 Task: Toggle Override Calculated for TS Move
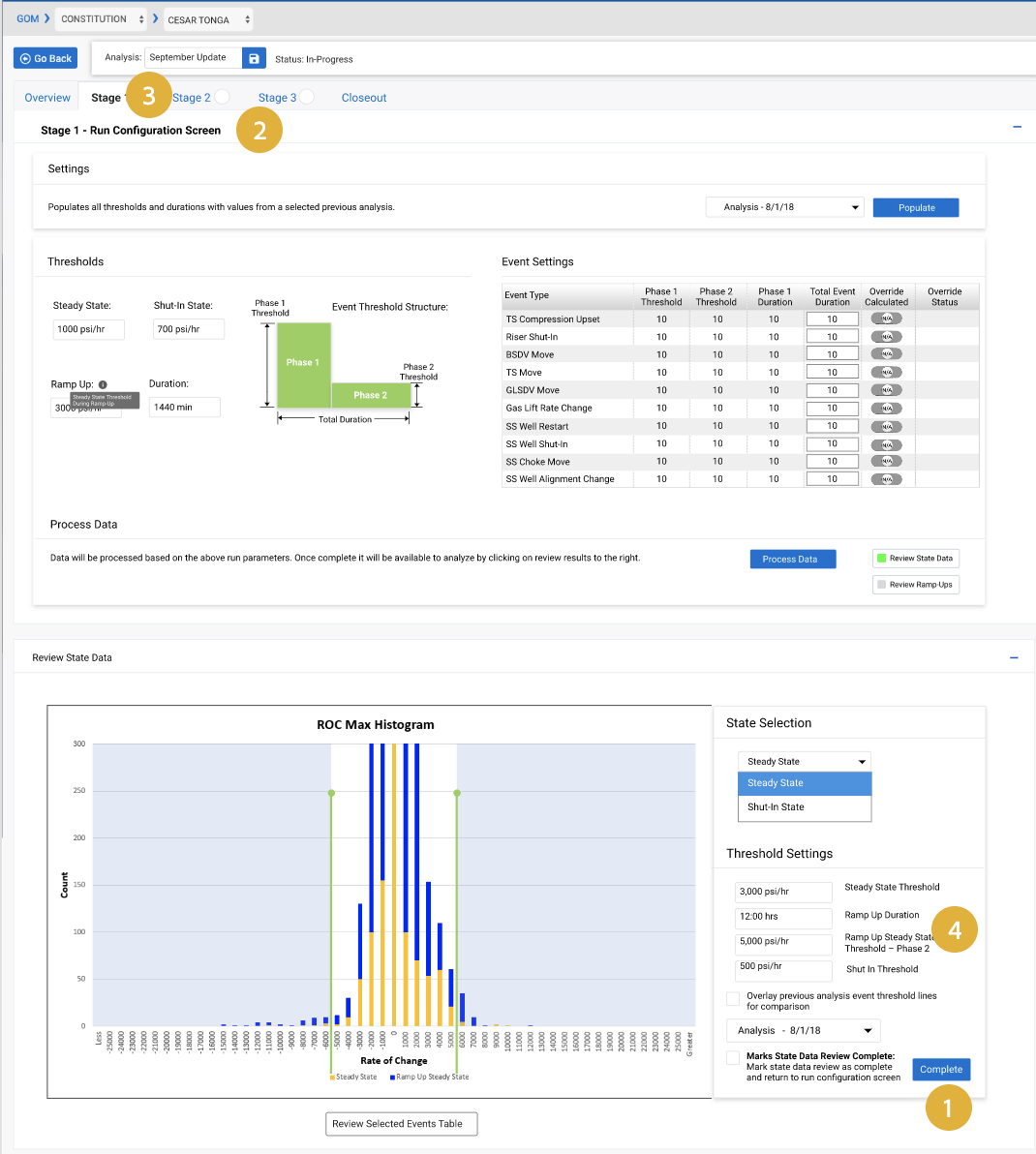tap(886, 372)
